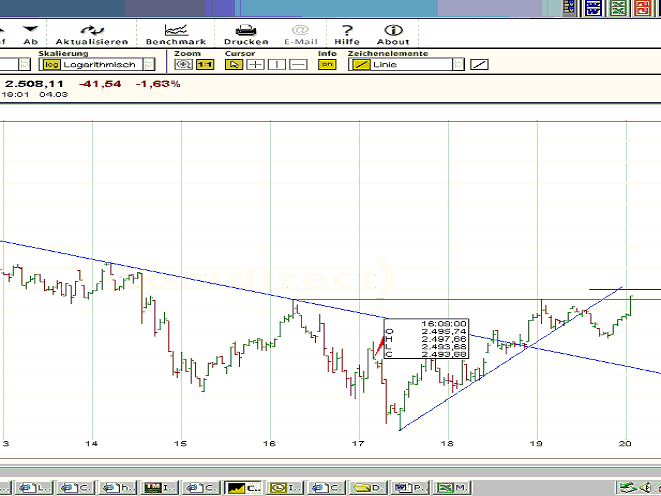
Task: Click the x-axis date label 15
Action: tap(180, 443)
